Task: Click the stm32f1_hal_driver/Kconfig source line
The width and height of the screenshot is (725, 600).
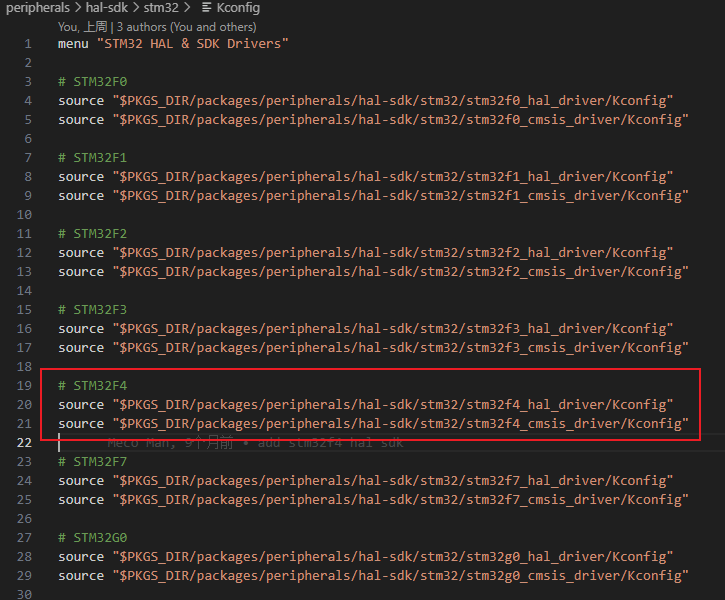Action: point(365,177)
